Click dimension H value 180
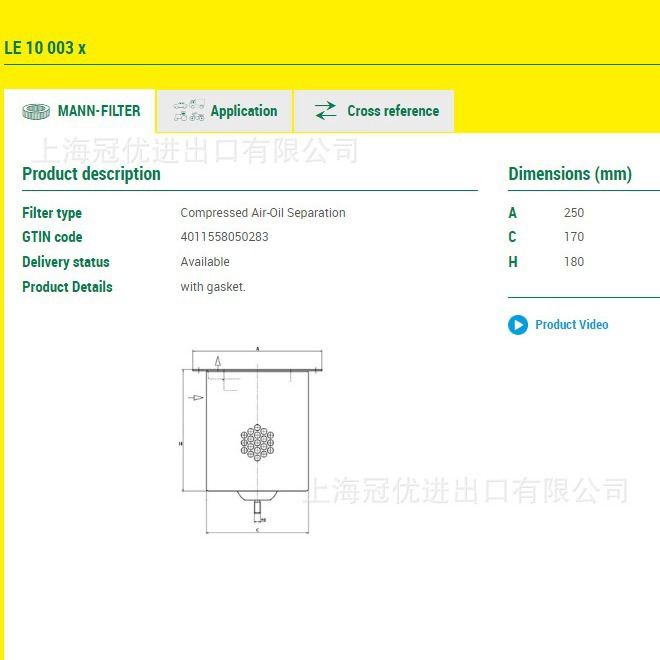Viewport: 660px width, 660px height. [574, 262]
